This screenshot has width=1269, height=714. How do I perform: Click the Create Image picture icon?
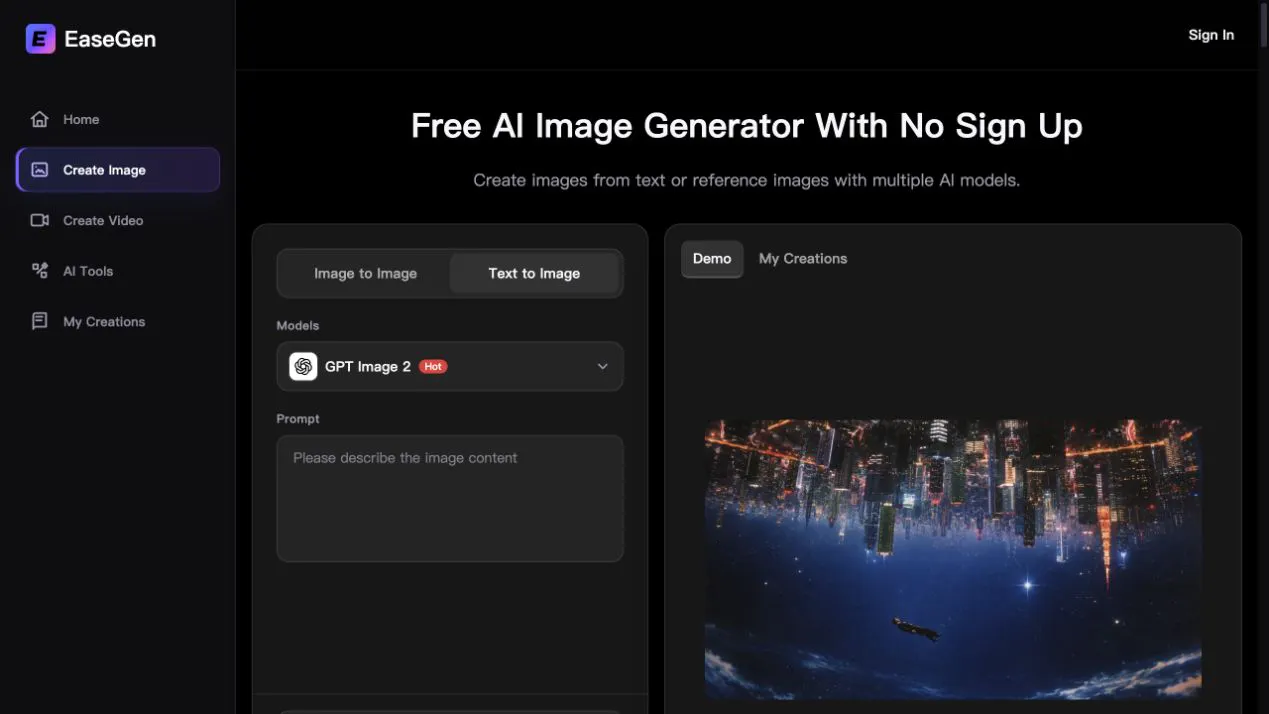click(40, 170)
